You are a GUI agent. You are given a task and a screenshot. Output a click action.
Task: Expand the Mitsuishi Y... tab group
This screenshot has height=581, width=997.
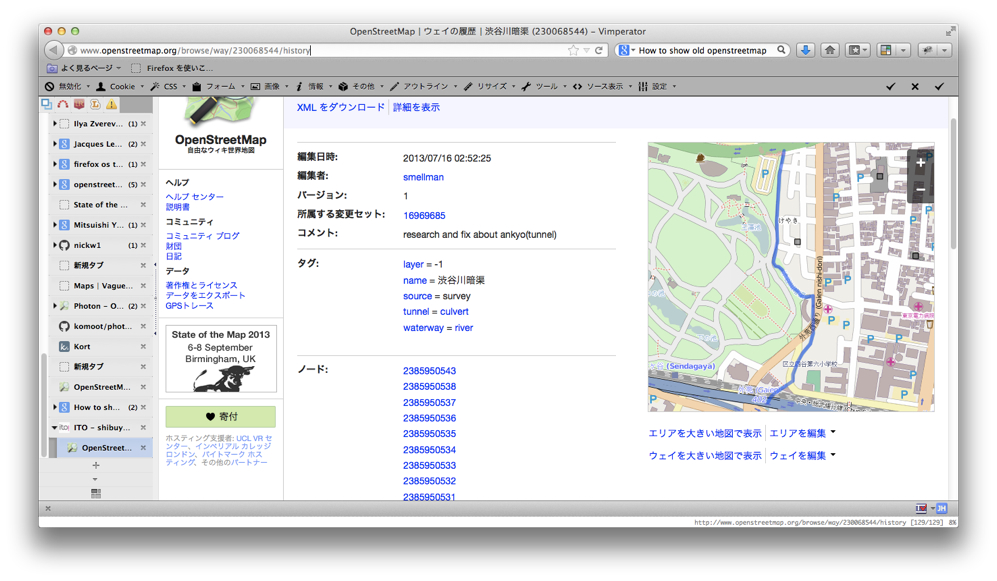[x=55, y=224]
